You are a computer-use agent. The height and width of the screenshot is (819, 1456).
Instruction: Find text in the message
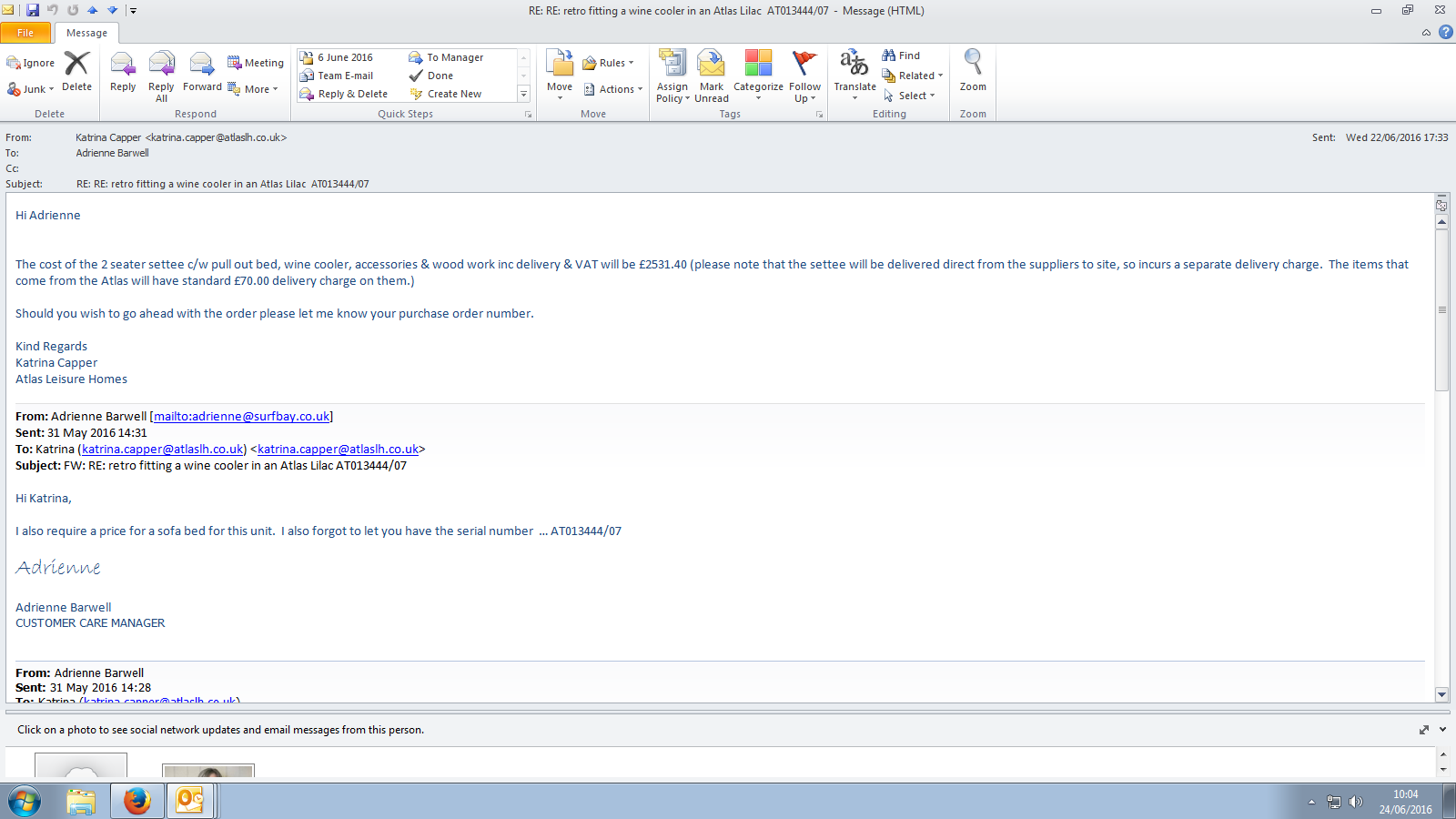click(x=901, y=56)
